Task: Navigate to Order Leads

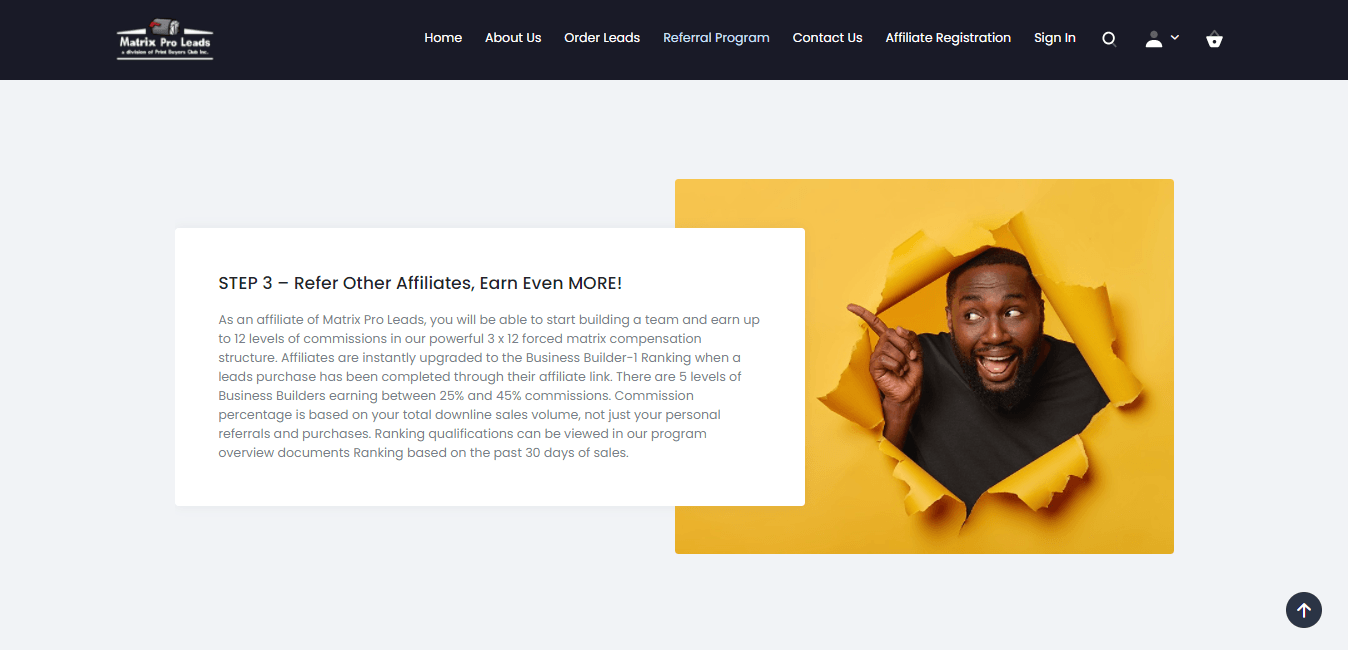Action: pyautogui.click(x=602, y=38)
